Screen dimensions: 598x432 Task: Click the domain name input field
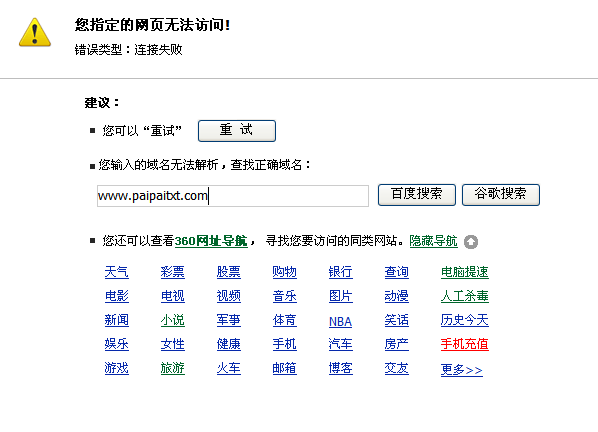233,196
